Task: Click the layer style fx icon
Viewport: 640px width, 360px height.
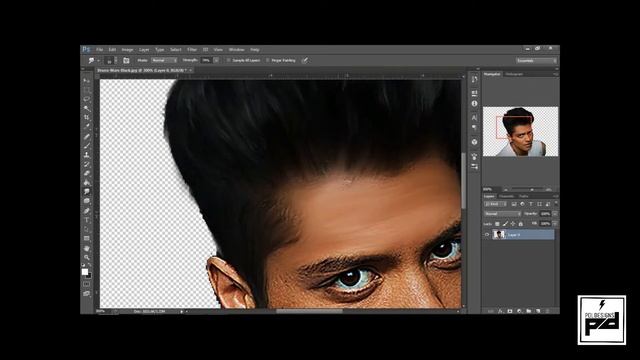Action: [500, 311]
